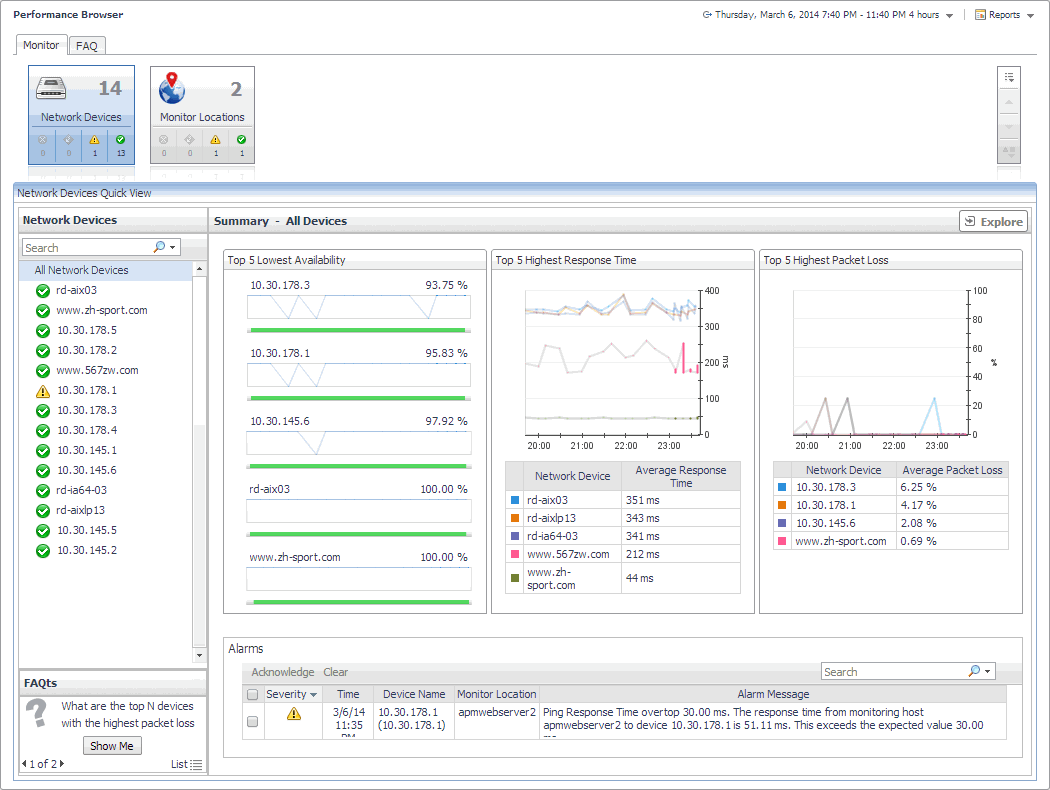Select the Network Devices tile icon

(51, 89)
